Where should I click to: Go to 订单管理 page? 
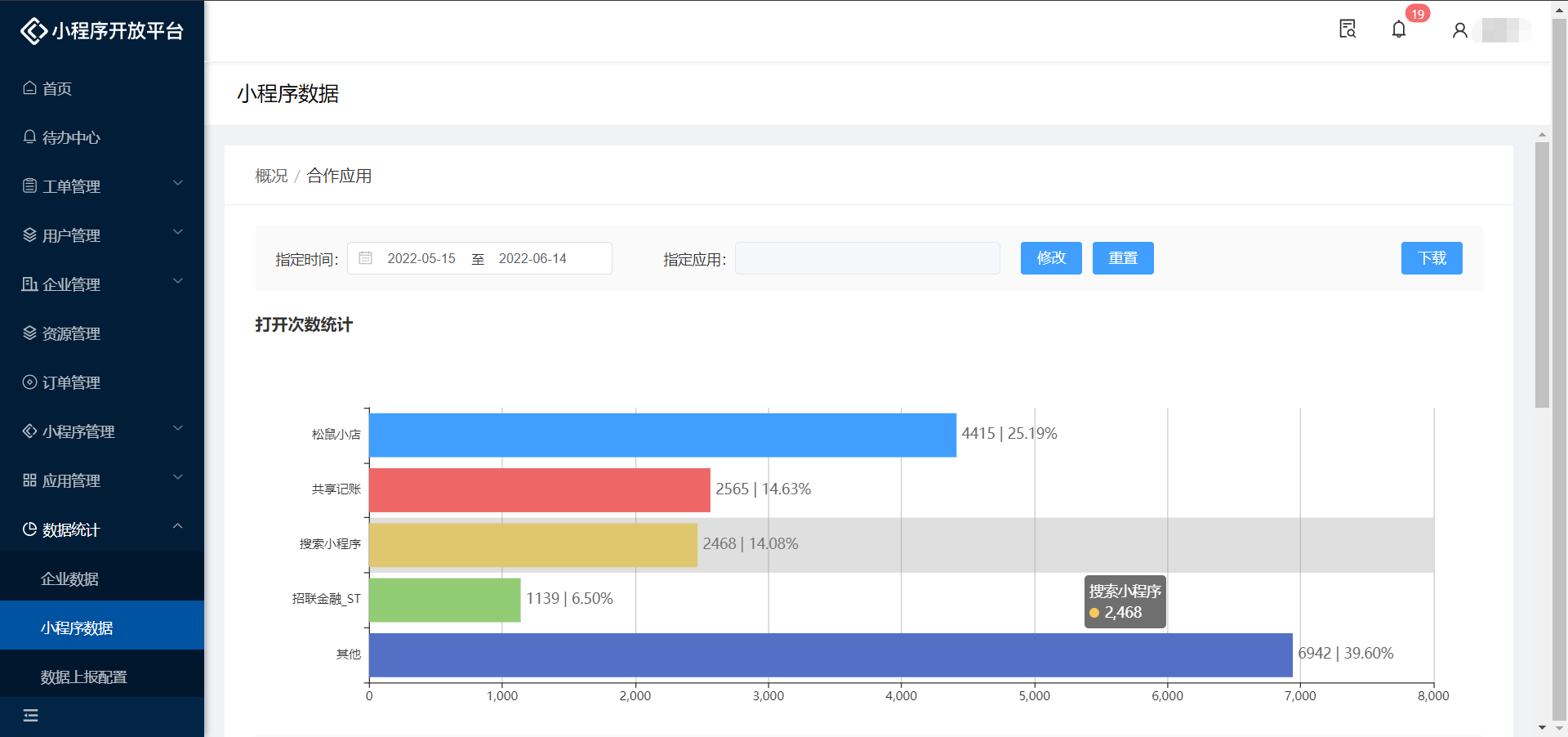(71, 382)
